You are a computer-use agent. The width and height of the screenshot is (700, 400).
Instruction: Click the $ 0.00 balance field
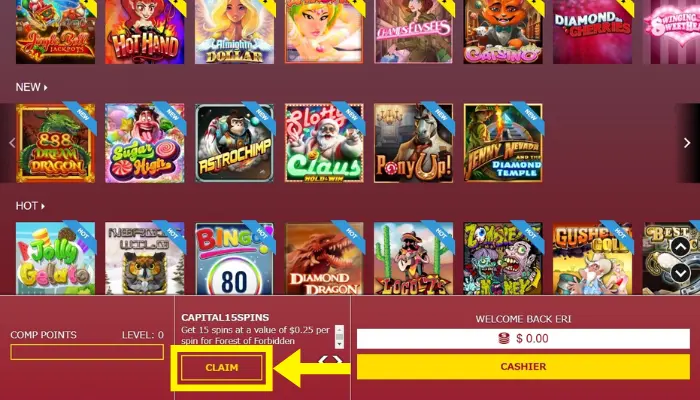[x=523, y=338]
